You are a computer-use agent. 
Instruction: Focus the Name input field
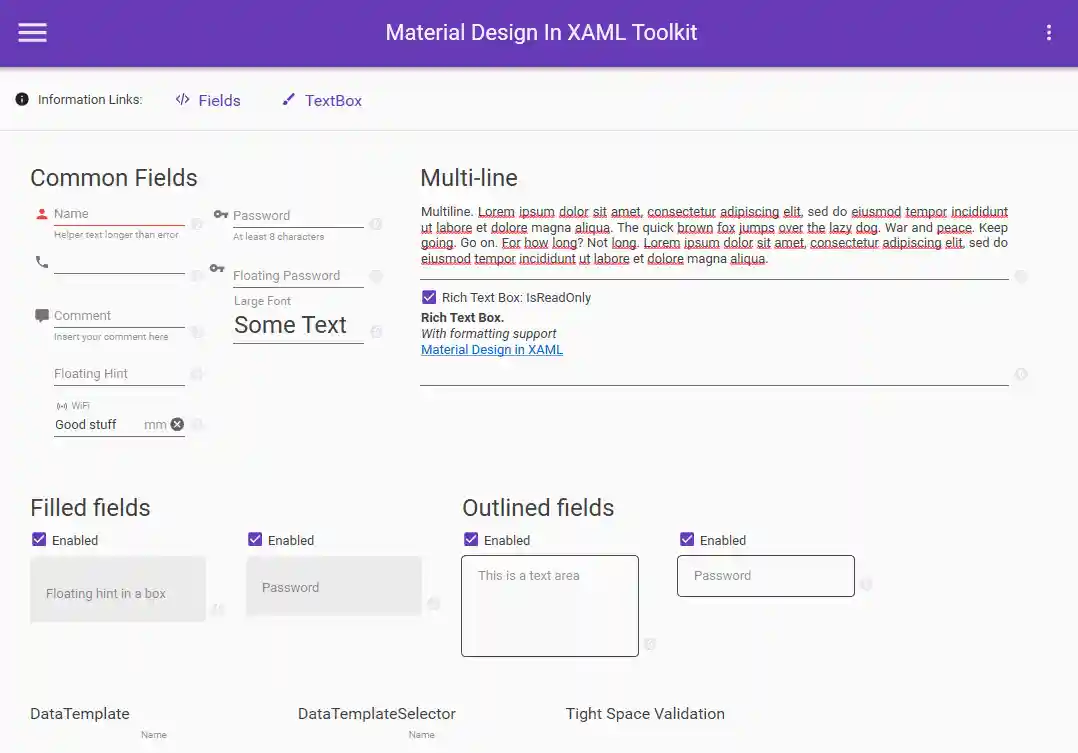[x=118, y=214]
